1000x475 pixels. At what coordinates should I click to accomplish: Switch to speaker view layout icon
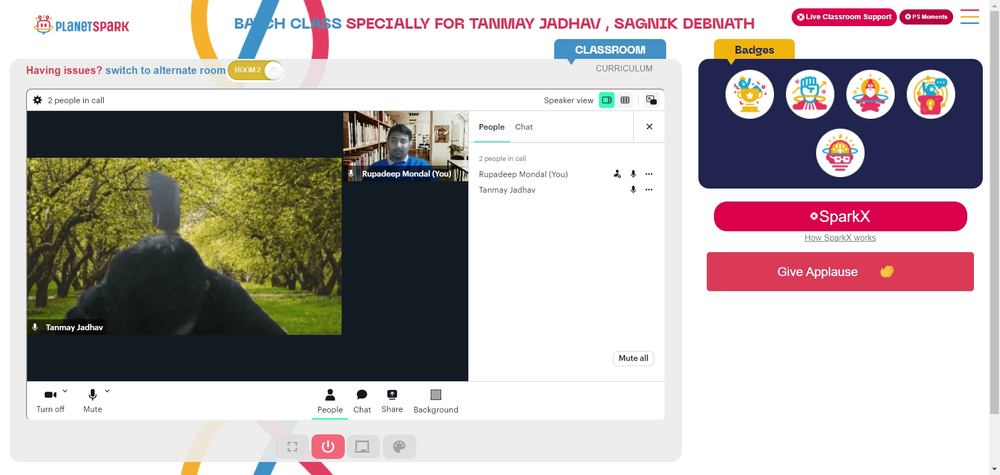[607, 100]
